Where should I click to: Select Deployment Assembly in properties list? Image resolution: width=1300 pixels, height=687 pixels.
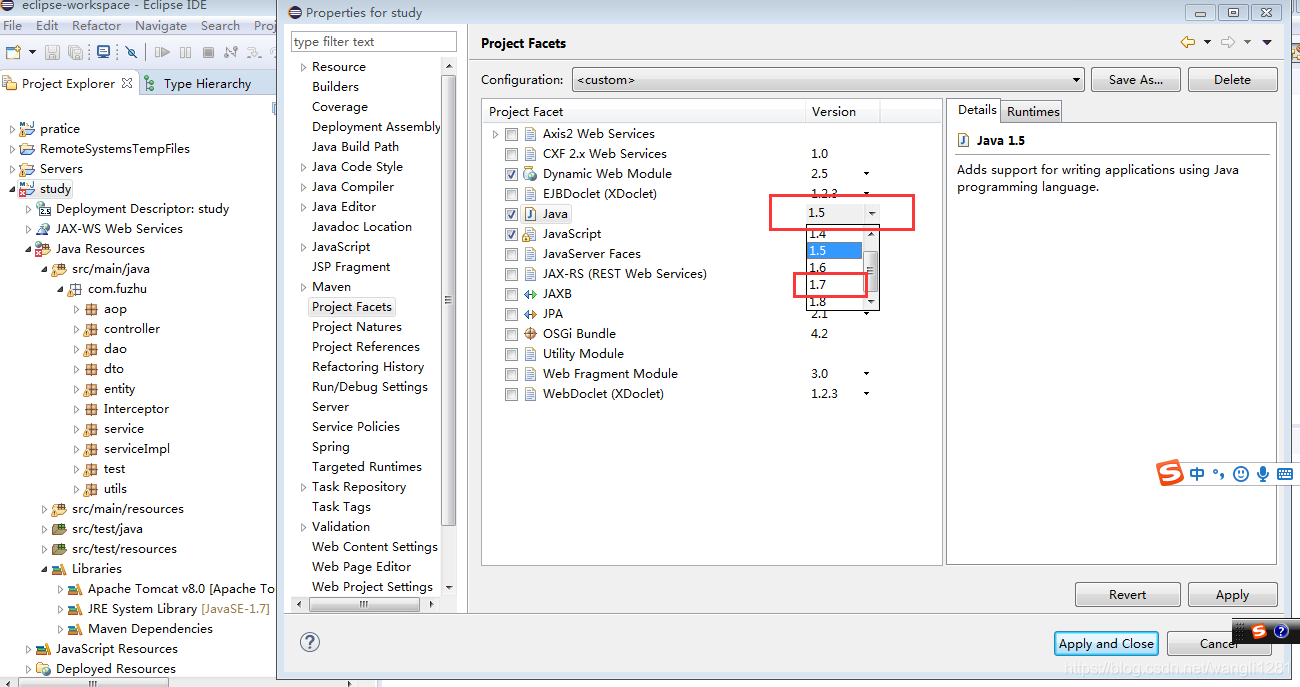click(376, 127)
